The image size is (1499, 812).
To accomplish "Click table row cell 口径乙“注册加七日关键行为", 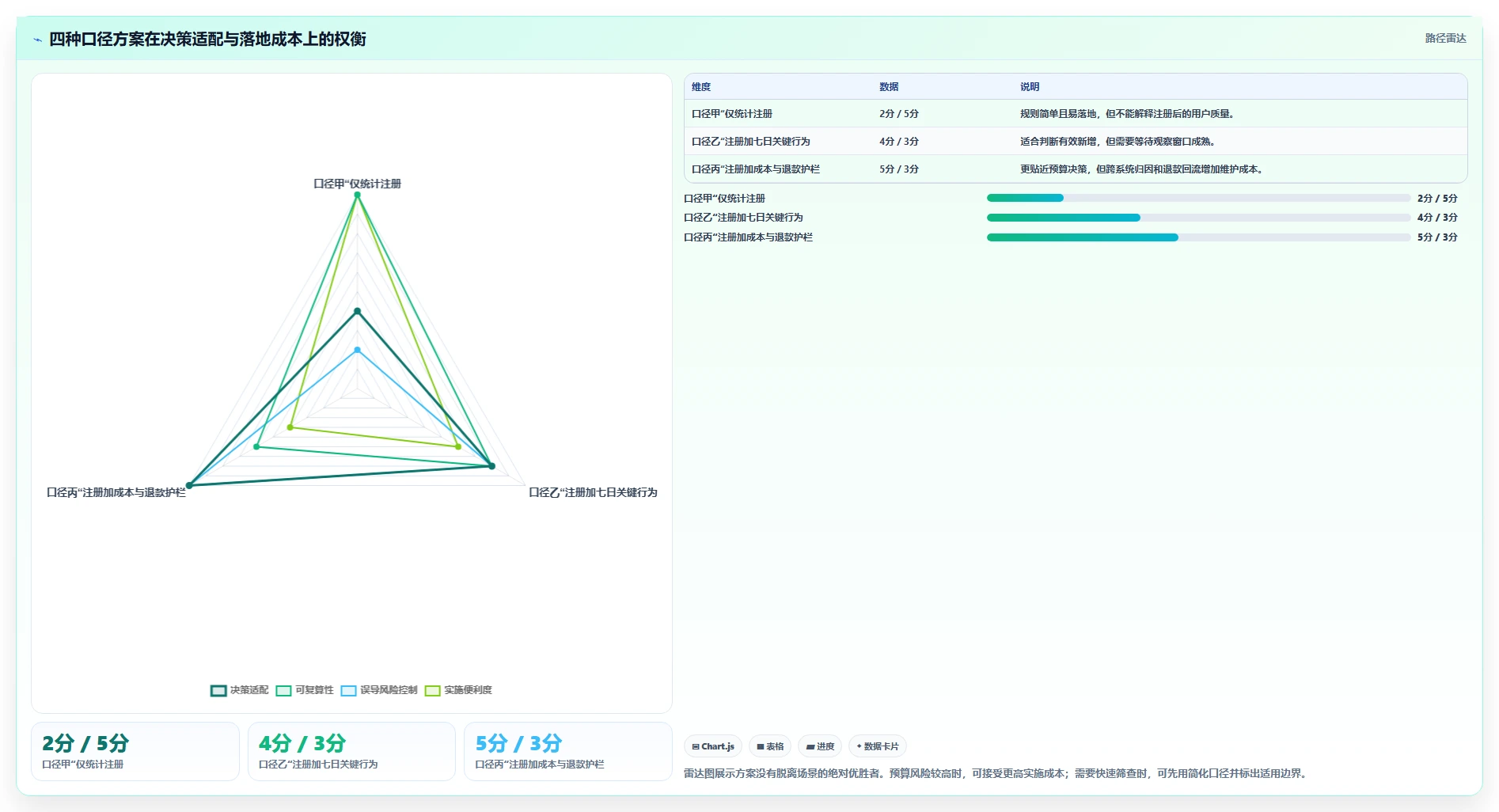I will tap(751, 142).
